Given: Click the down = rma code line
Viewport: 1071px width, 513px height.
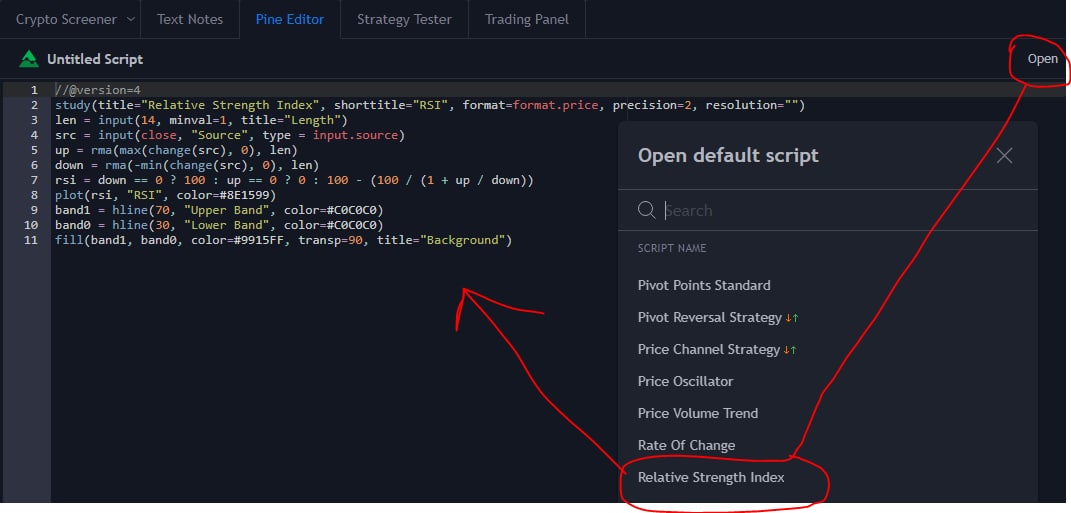Looking at the screenshot, I should pyautogui.click(x=186, y=165).
